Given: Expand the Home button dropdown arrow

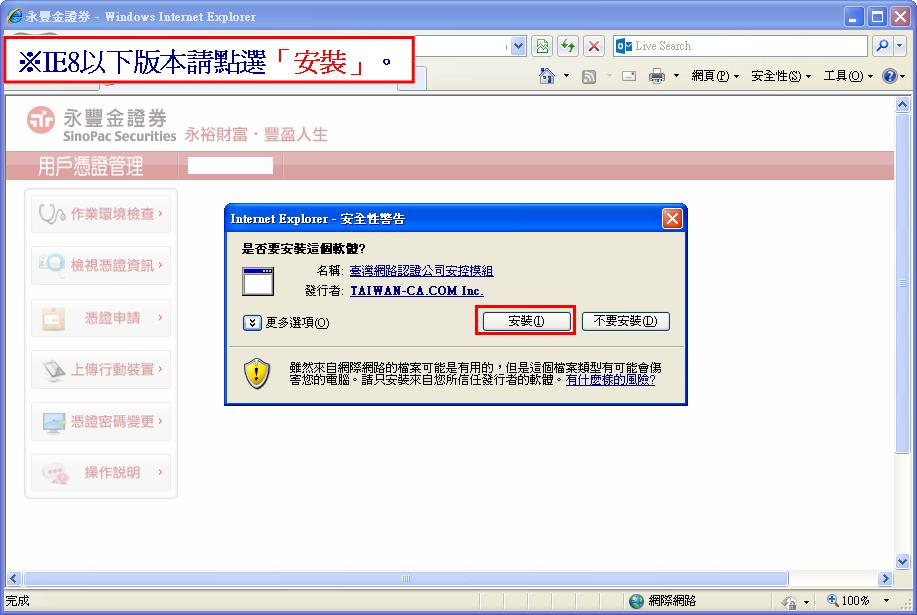Looking at the screenshot, I should coord(566,76).
